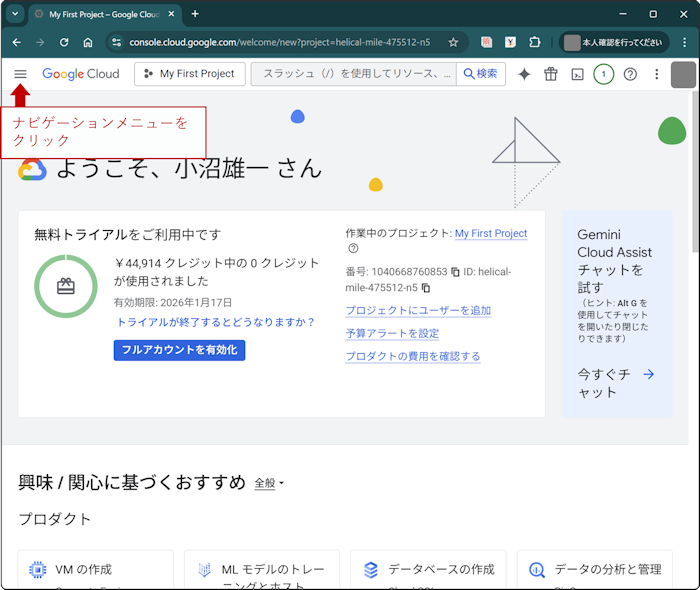Open the VM の作成 product card
The image size is (700, 590).
click(96, 569)
